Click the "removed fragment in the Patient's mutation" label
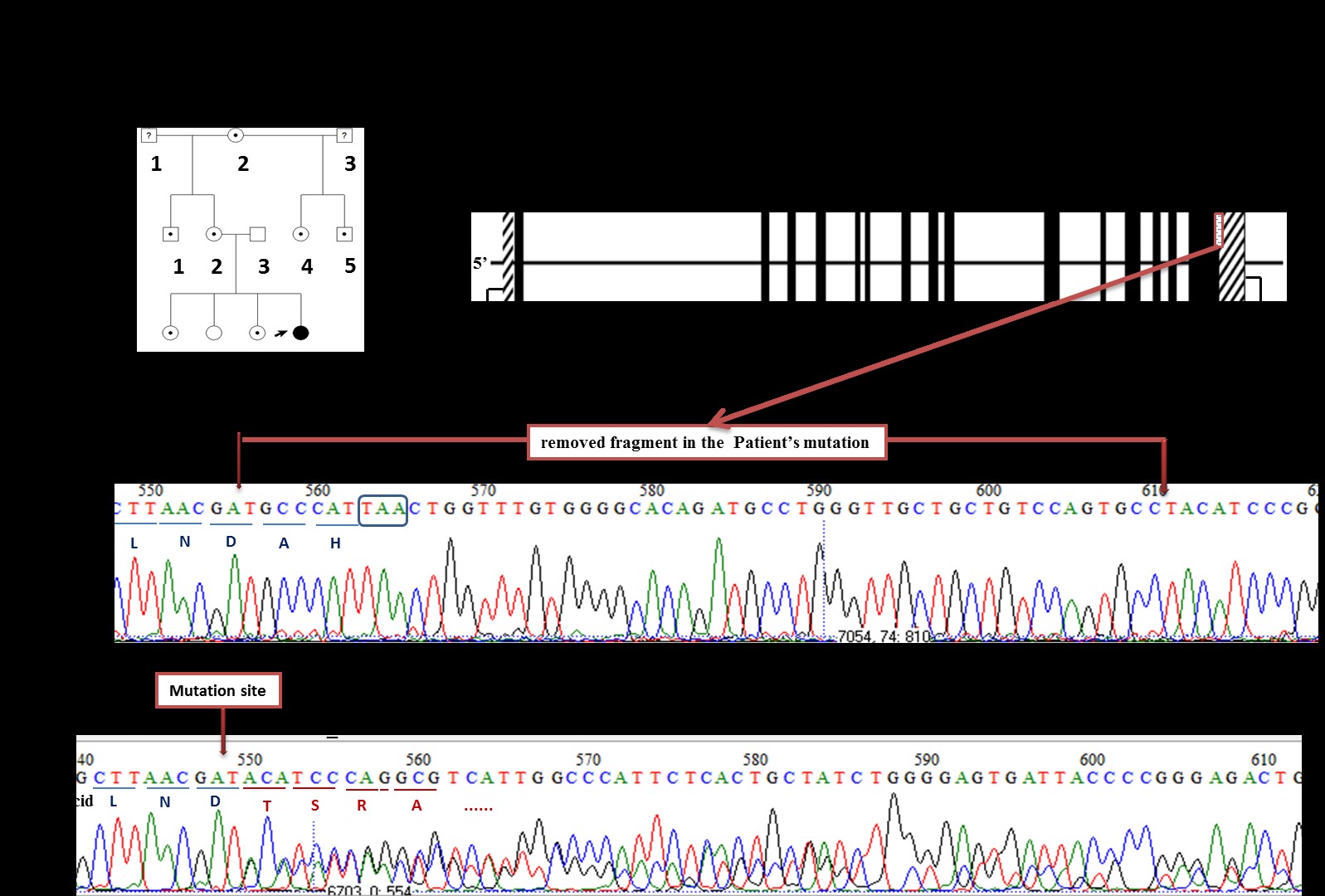This screenshot has height=896, width=1325. point(706,442)
